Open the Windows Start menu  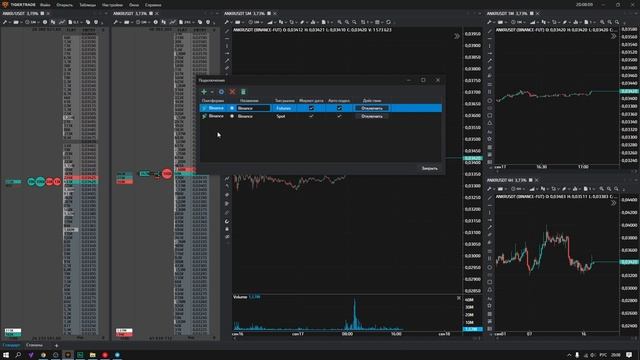coord(6,355)
